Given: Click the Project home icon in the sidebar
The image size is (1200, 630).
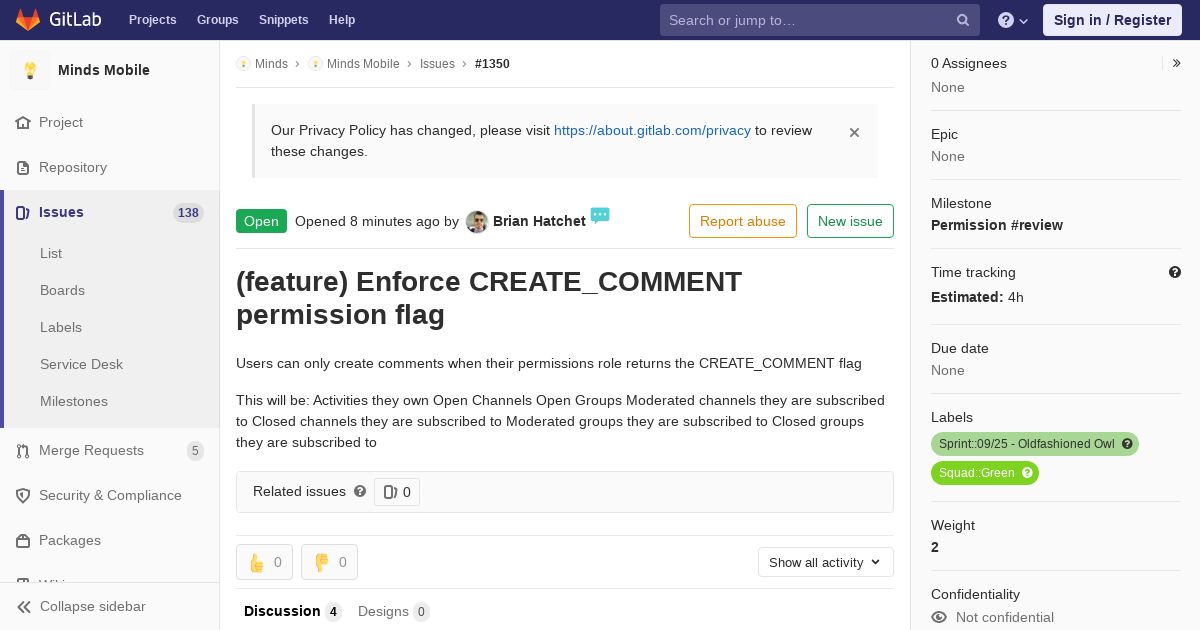Looking at the screenshot, I should 23,123.
